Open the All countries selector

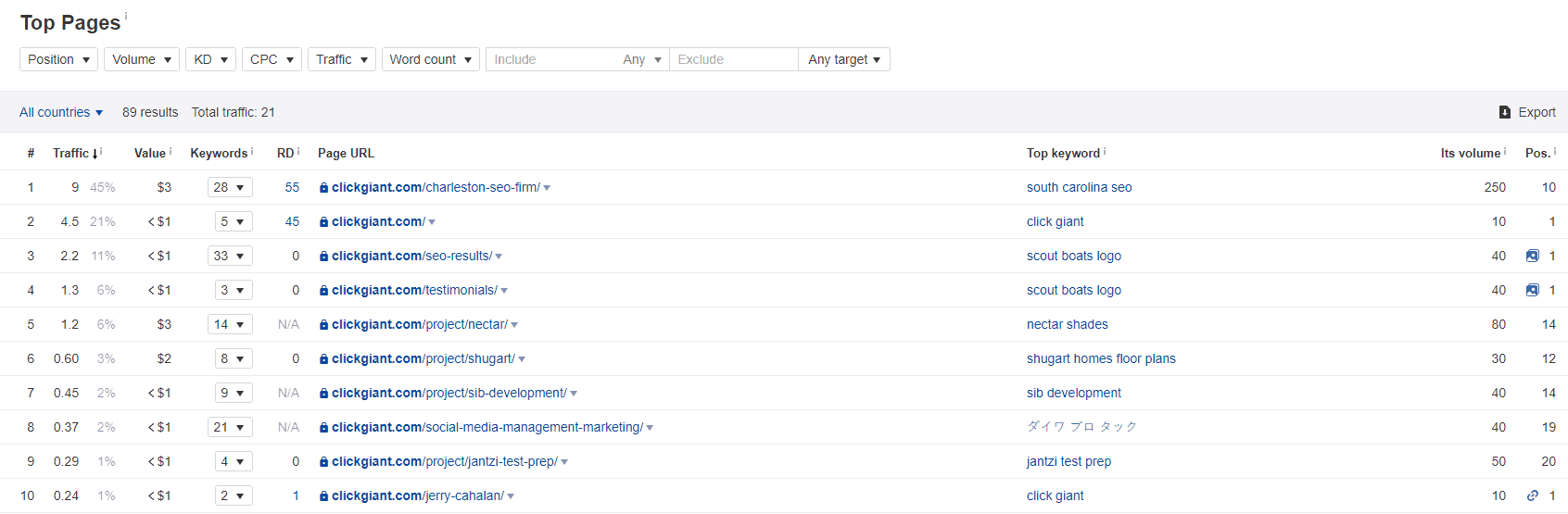tap(61, 112)
